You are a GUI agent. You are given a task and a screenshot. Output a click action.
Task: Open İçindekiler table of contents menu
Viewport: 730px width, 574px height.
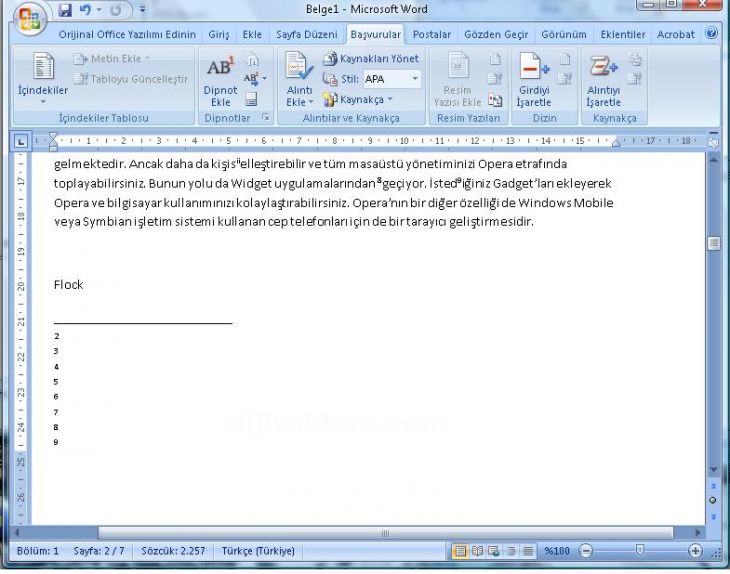pyautogui.click(x=43, y=78)
